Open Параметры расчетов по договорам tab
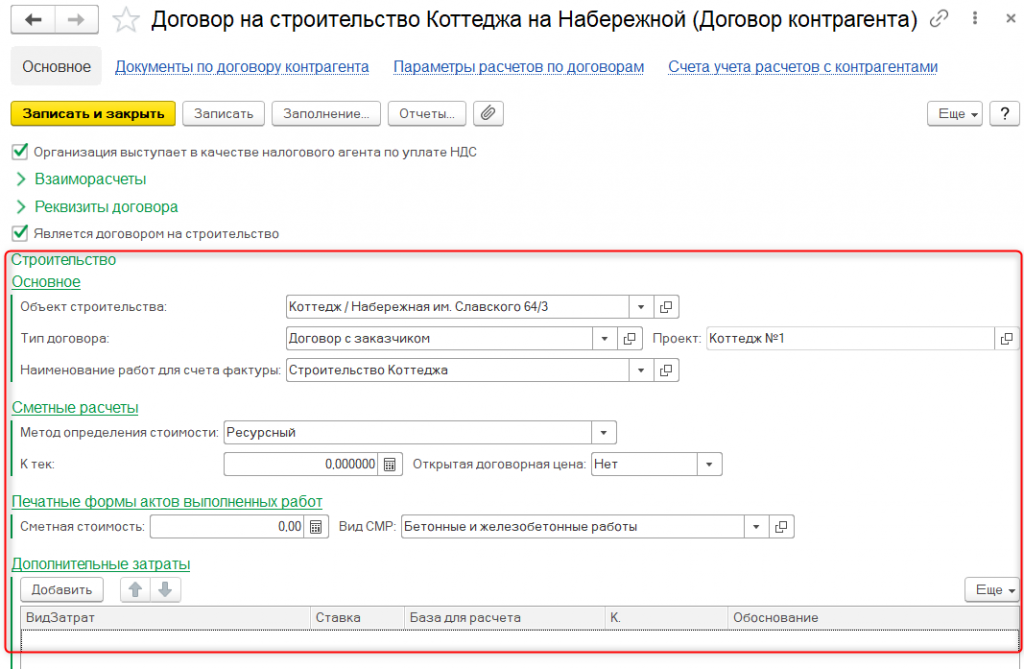This screenshot has height=669, width=1024. tap(518, 67)
